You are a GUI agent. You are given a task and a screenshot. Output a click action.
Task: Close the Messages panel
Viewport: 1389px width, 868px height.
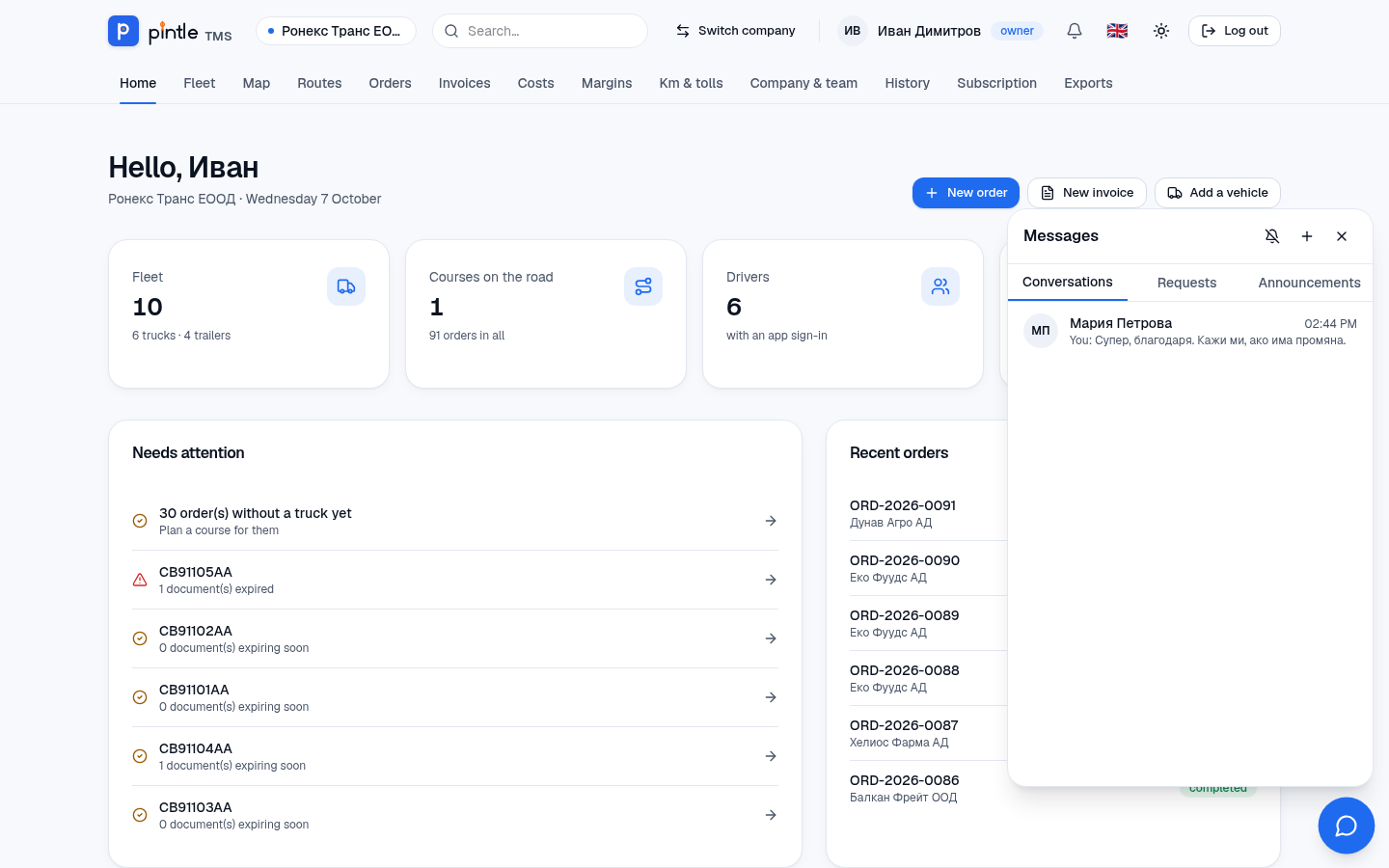1342,236
